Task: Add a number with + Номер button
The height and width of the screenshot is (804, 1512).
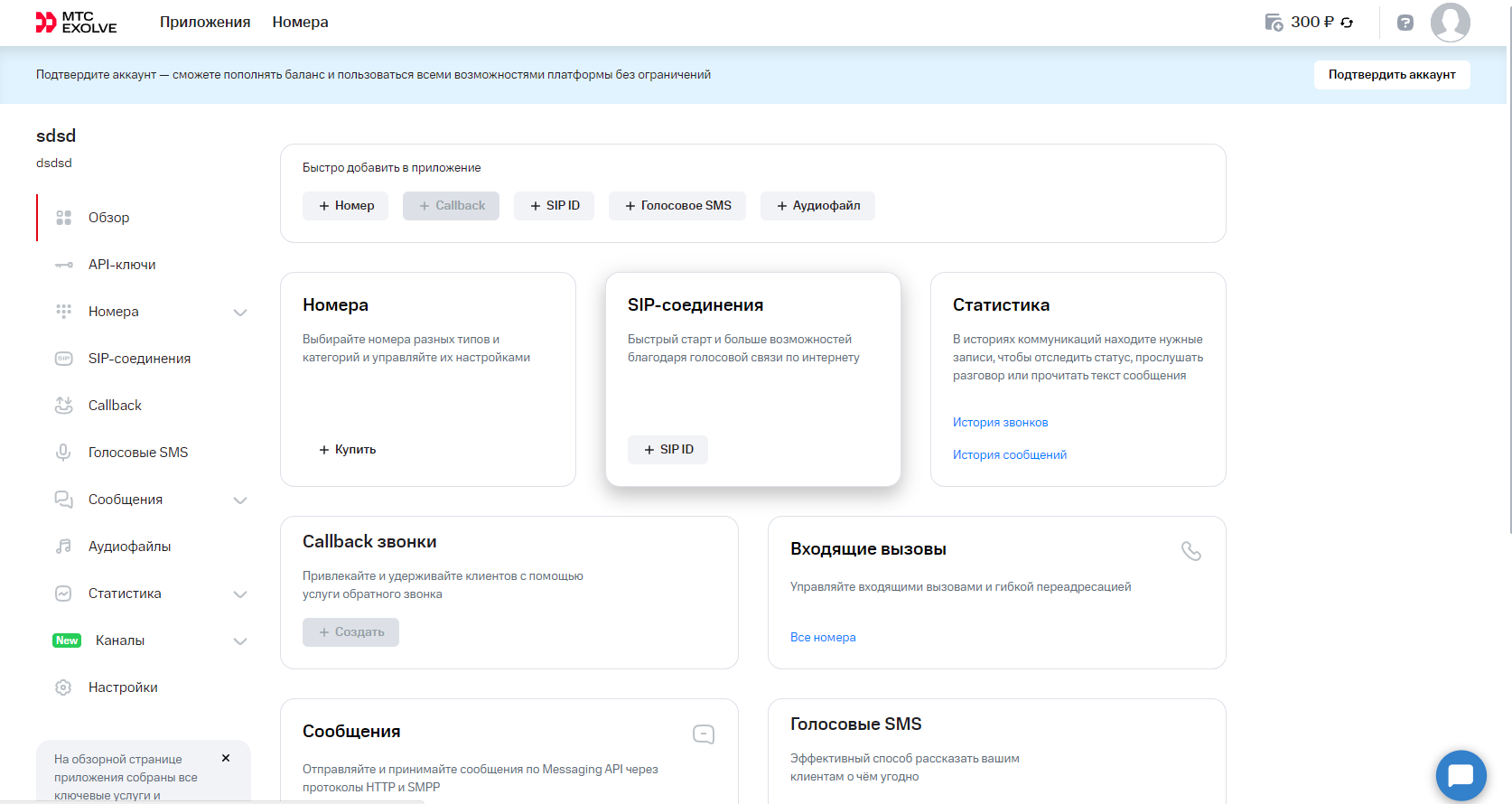Action: 346,206
